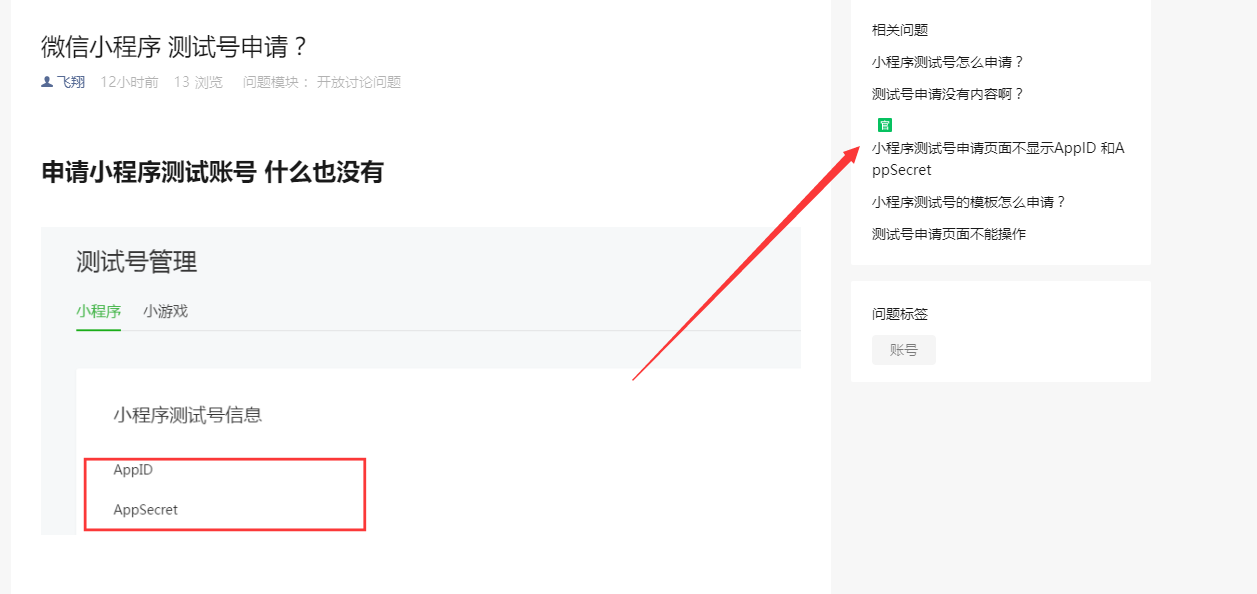Click the post title 微信小程序 测试号申请？
The width and height of the screenshot is (1257, 594).
(x=174, y=47)
